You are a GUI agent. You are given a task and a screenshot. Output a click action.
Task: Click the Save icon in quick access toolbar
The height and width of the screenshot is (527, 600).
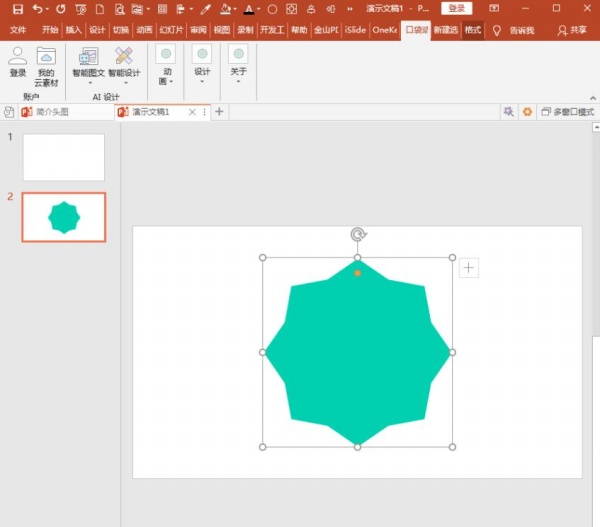click(x=17, y=9)
